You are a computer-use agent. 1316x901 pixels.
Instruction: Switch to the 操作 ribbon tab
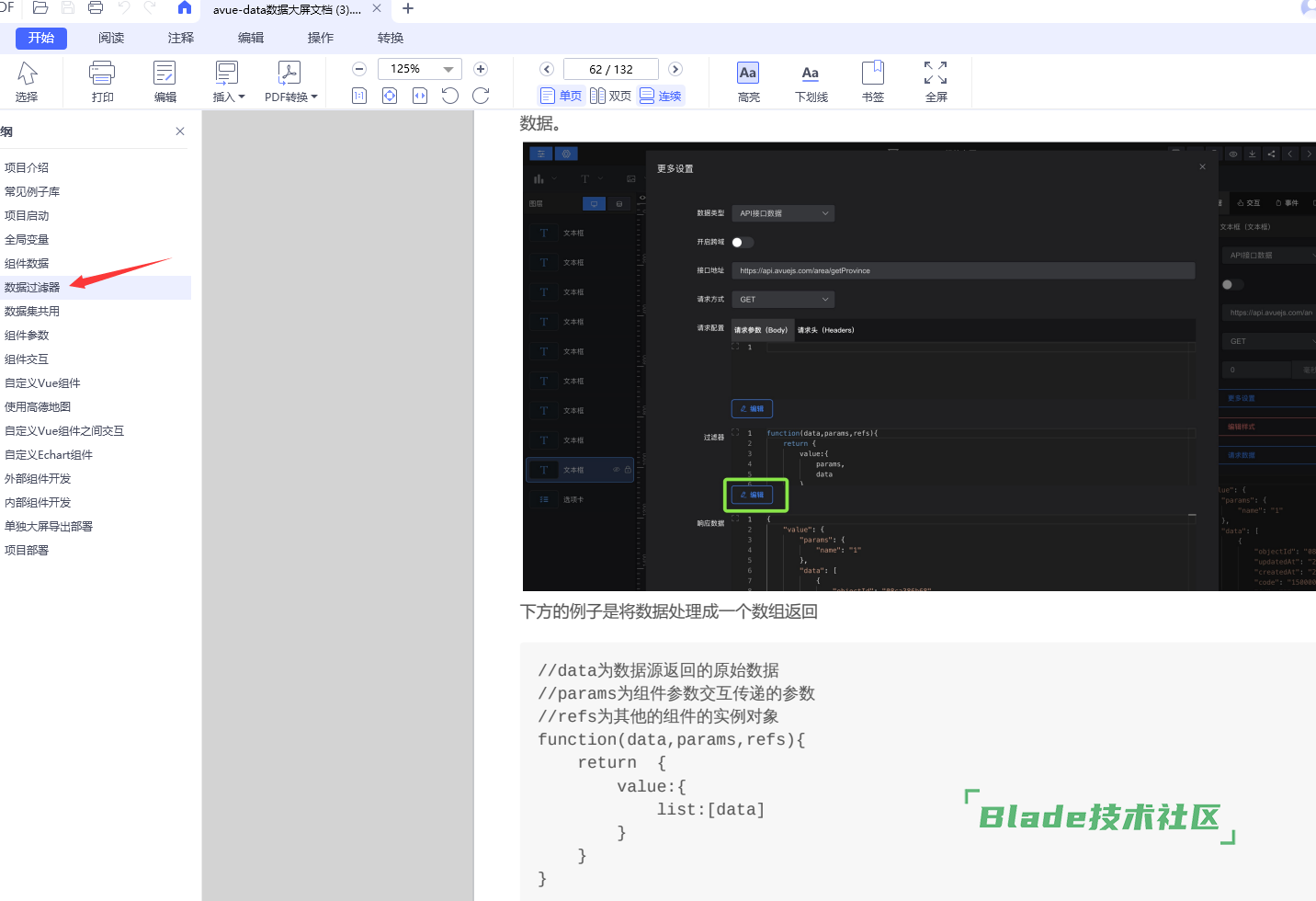point(321,38)
